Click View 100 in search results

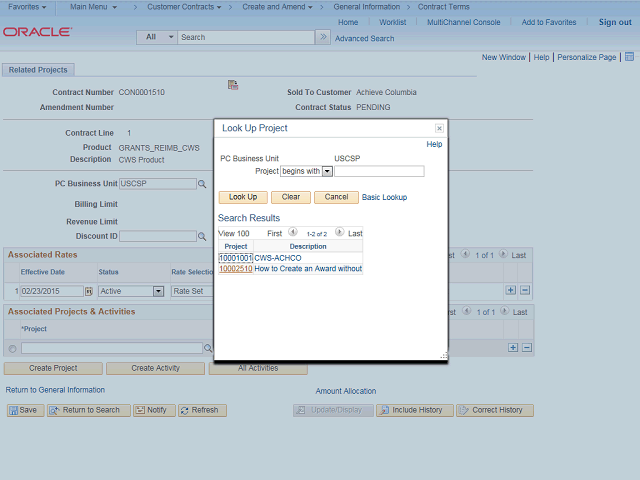[233, 233]
